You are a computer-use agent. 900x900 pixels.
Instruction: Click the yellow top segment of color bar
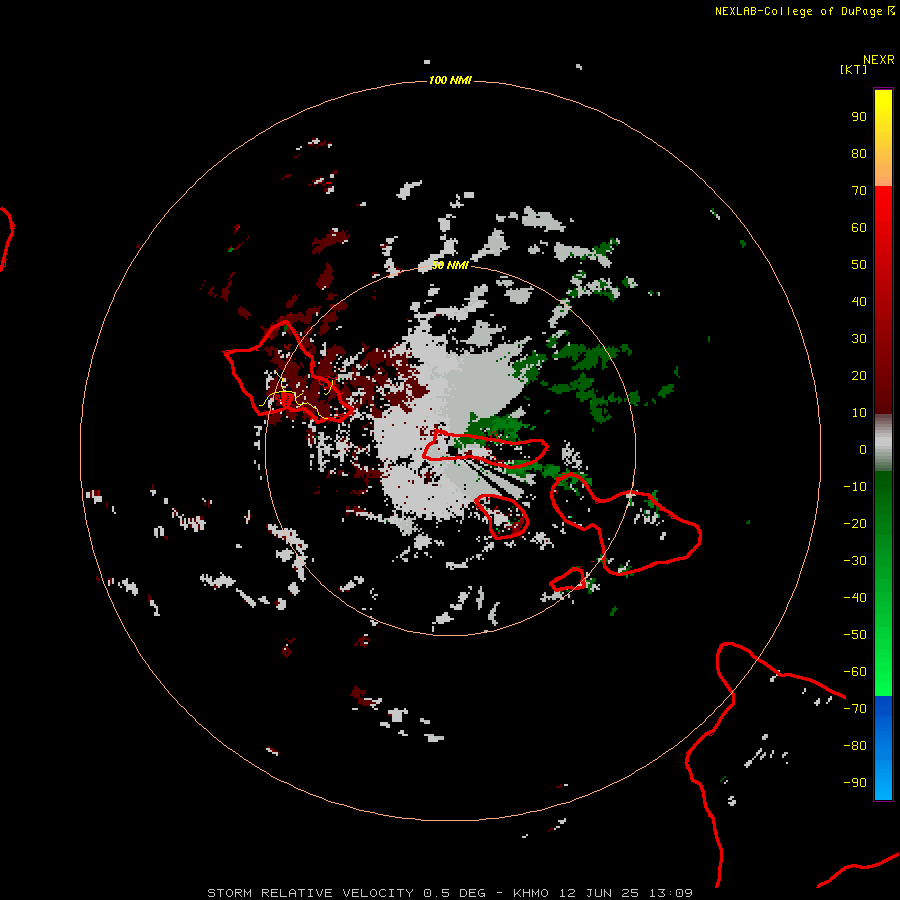point(883,138)
